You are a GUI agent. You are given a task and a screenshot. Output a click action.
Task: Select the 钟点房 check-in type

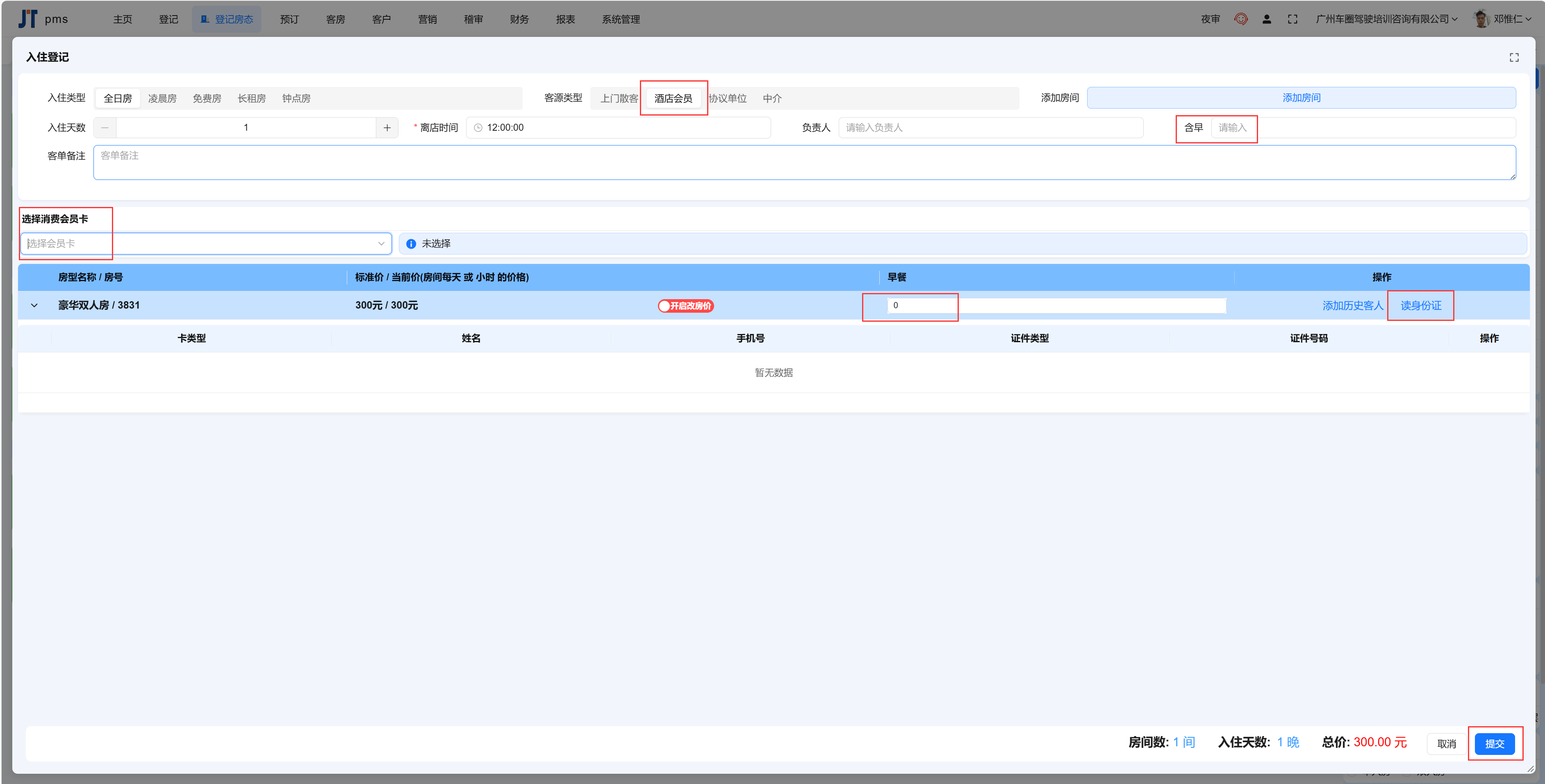click(x=296, y=98)
